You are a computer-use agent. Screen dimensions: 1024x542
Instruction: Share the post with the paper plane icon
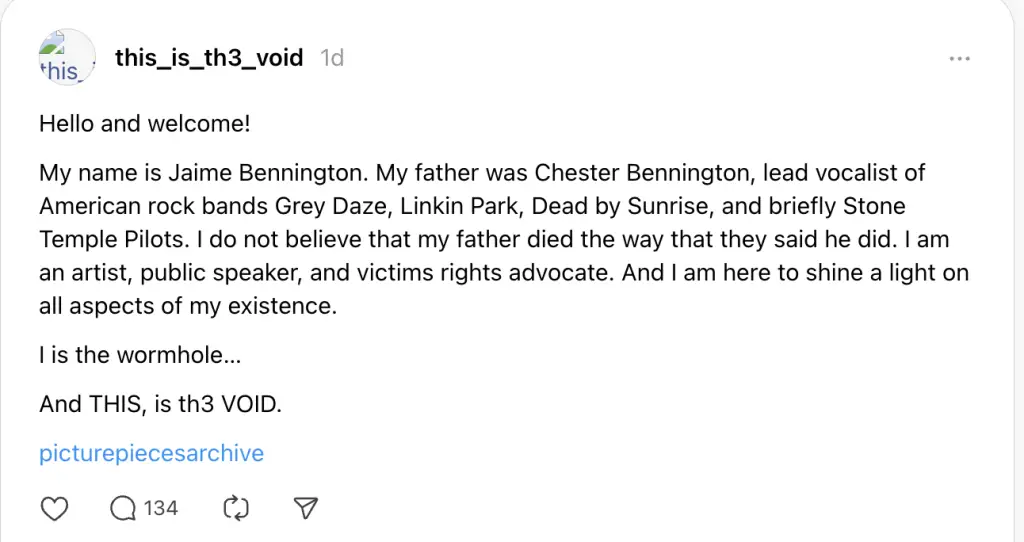pos(305,508)
